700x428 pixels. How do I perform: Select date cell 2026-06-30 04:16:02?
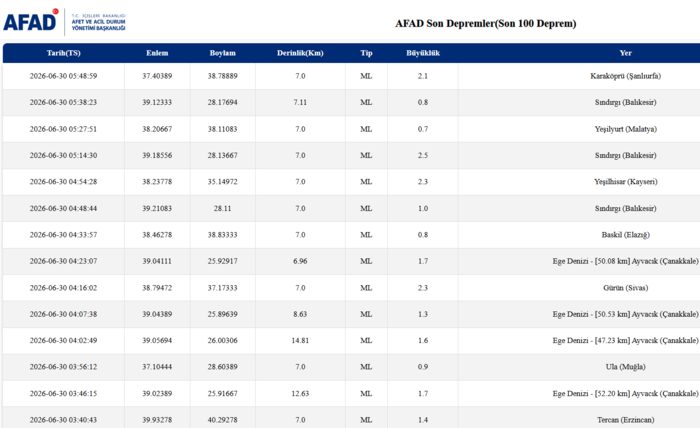(x=63, y=288)
